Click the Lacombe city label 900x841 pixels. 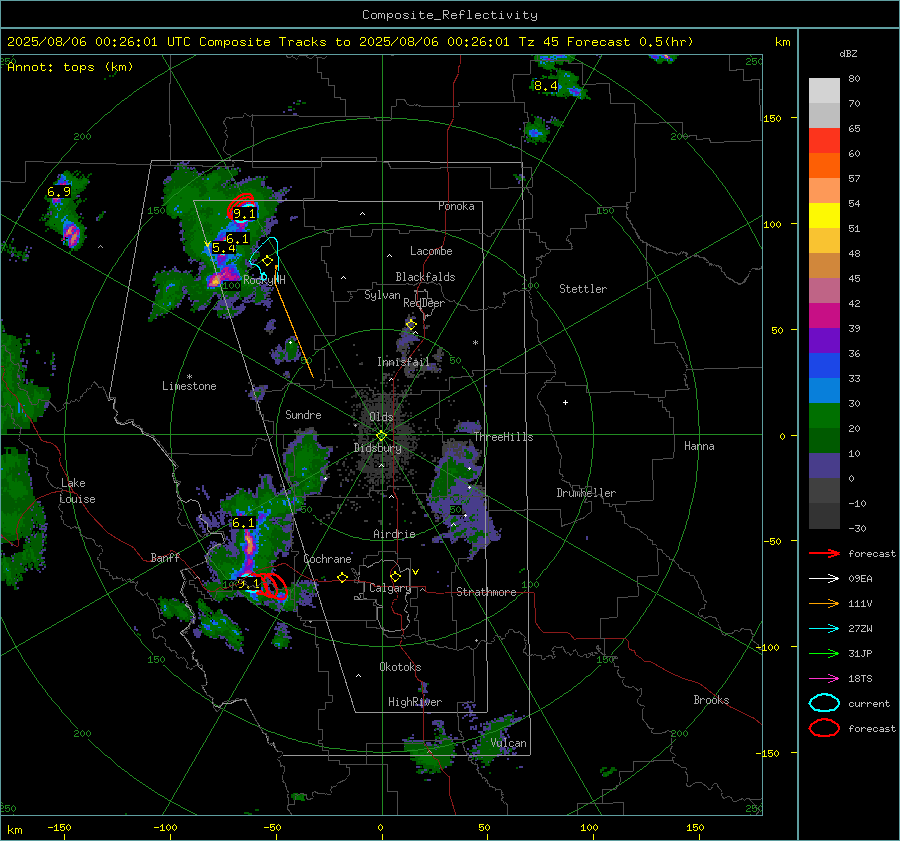[431, 251]
